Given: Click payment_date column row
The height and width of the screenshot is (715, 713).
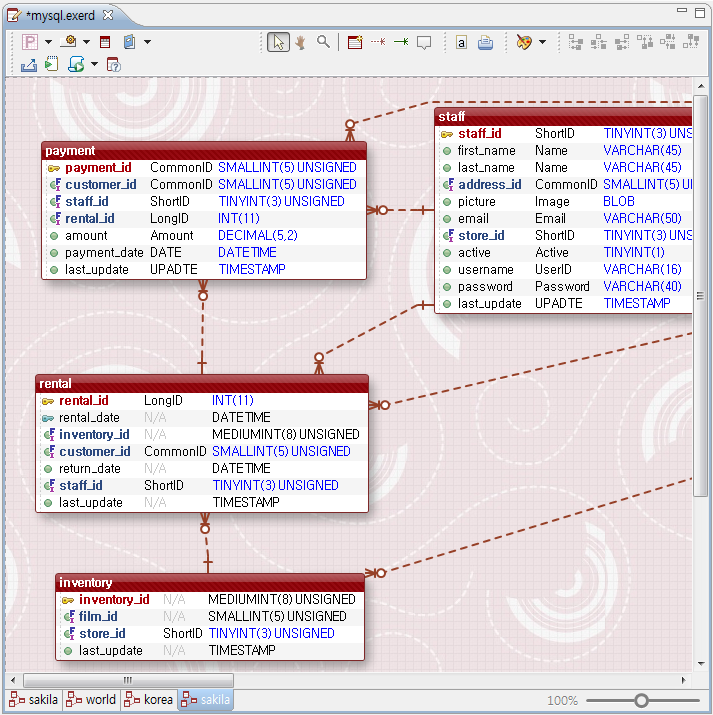Looking at the screenshot, I should 204,253.
